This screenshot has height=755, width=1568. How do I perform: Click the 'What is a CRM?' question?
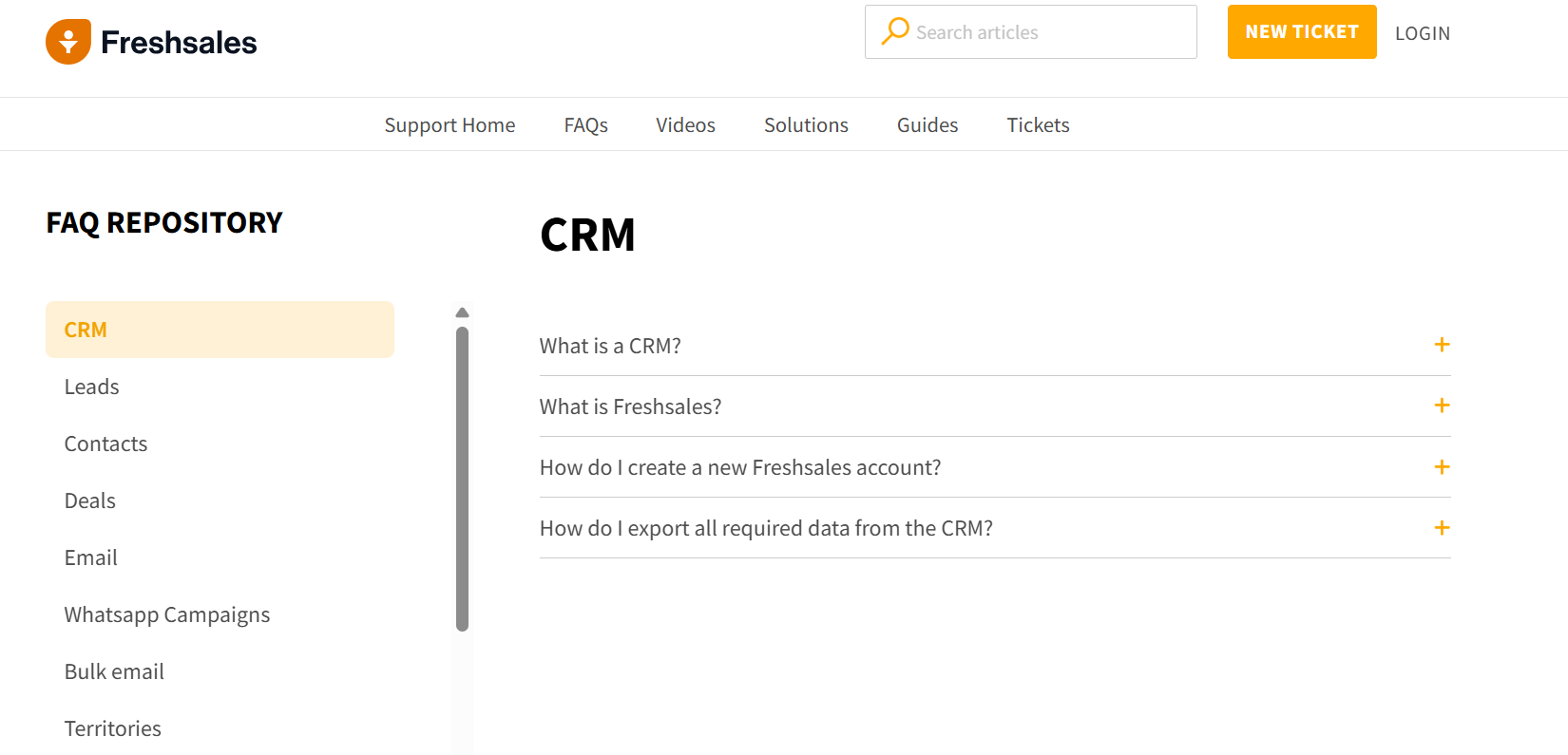[x=610, y=346]
